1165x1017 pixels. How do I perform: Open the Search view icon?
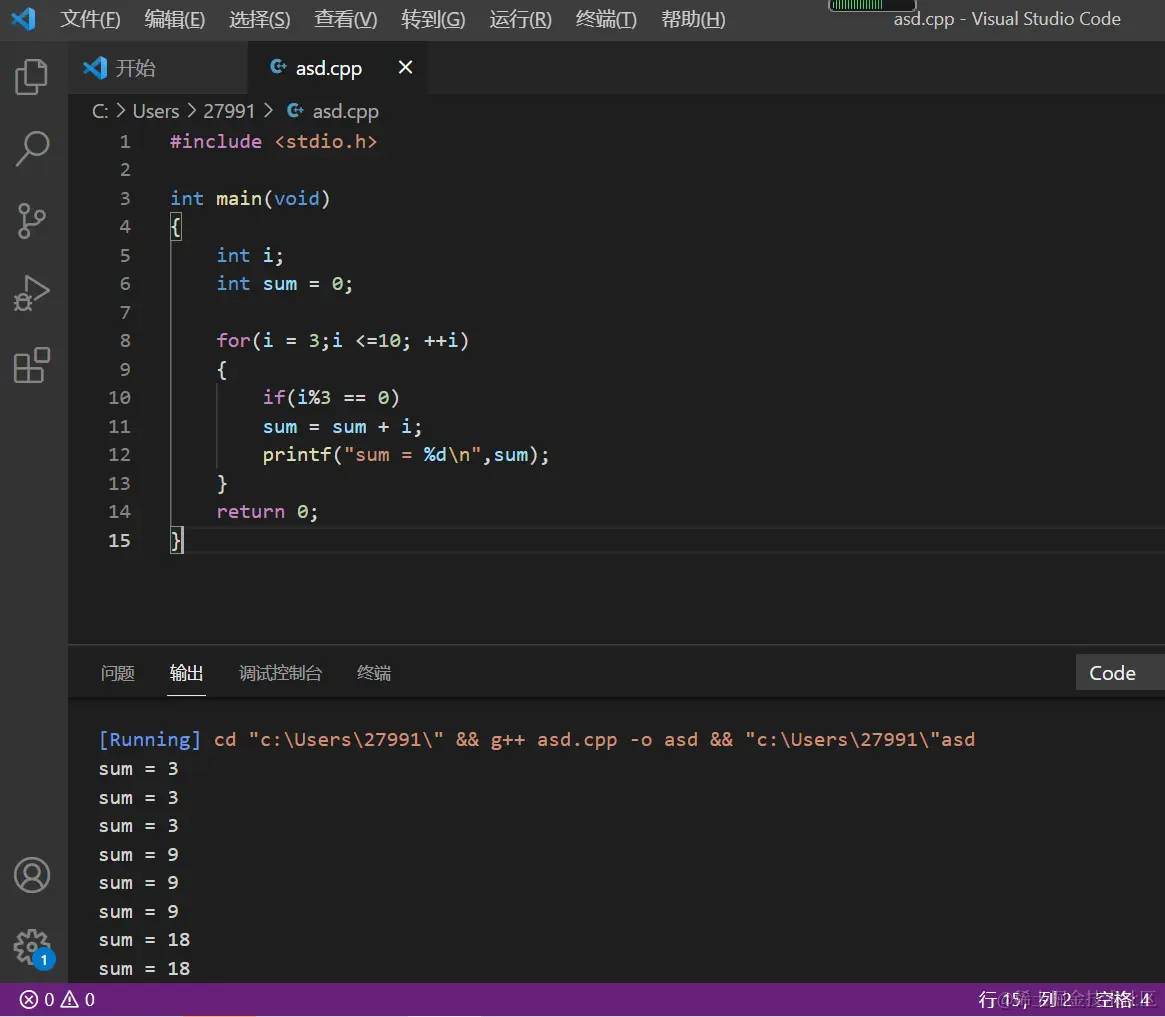click(x=32, y=148)
